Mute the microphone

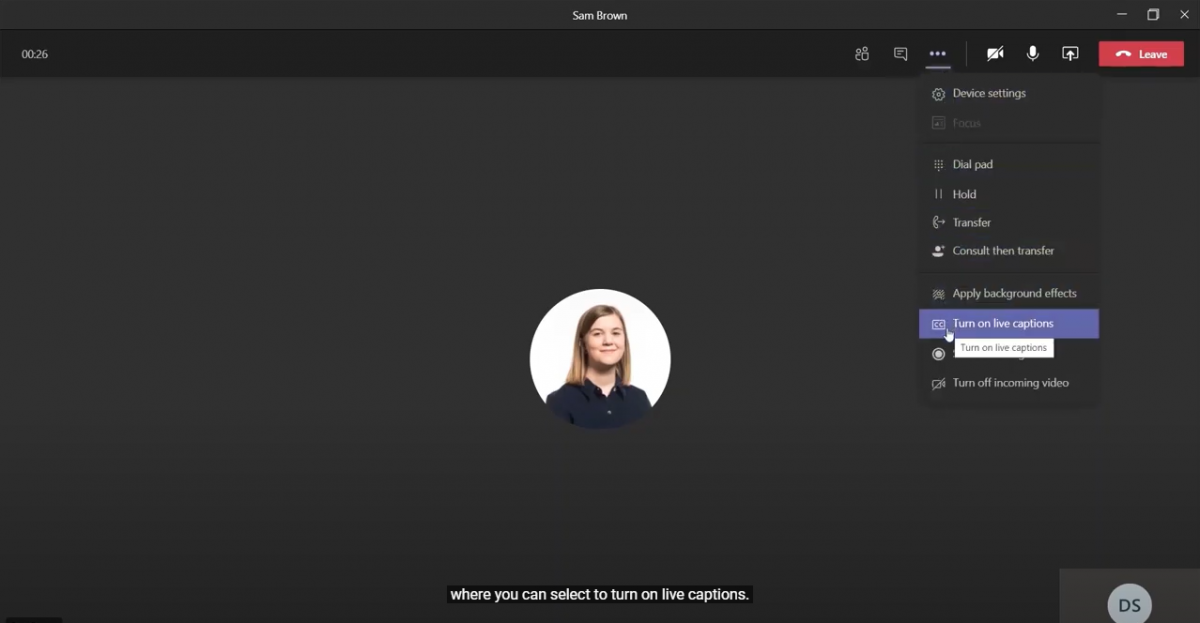[x=1032, y=54]
